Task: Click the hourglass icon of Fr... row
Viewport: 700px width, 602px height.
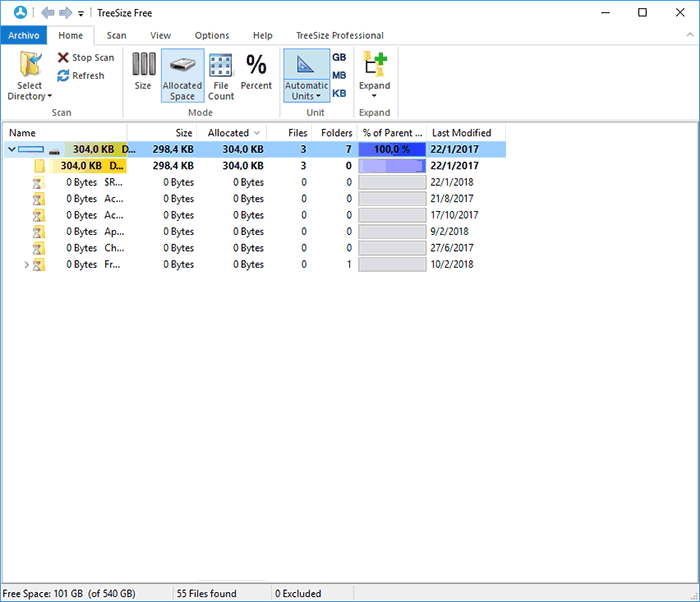Action: pos(39,264)
